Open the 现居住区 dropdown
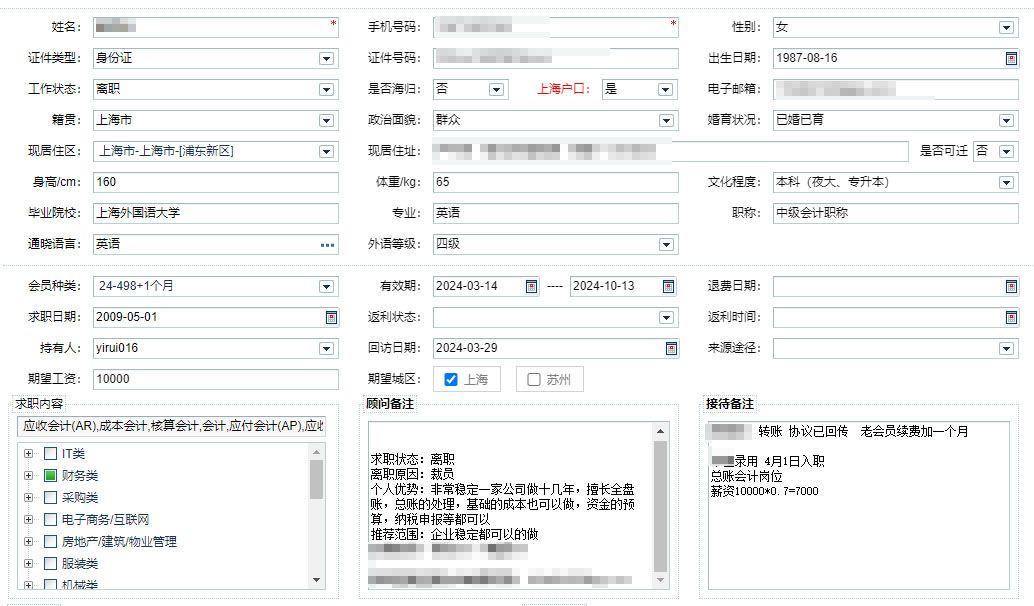The height and width of the screenshot is (606, 1034). point(326,152)
